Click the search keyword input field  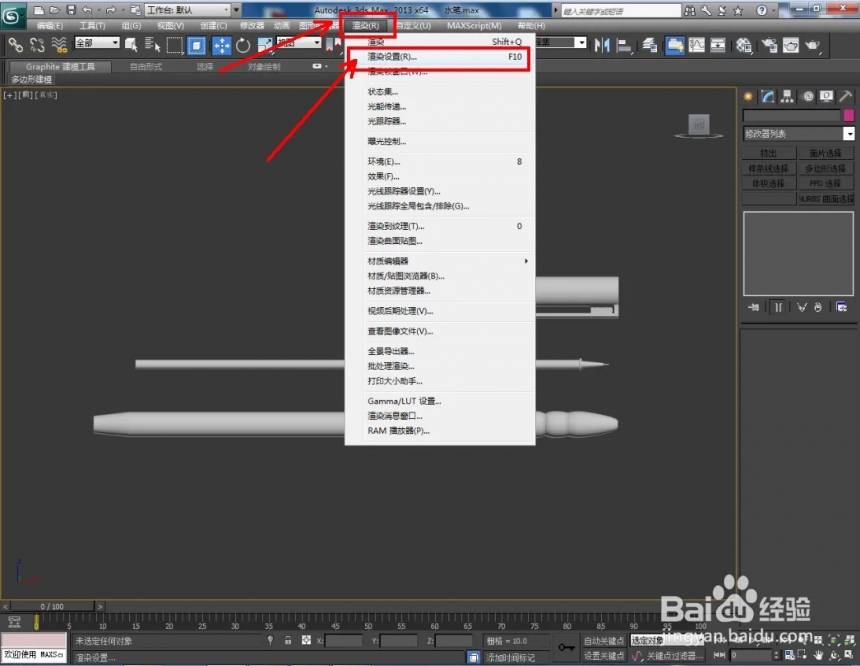621,11
